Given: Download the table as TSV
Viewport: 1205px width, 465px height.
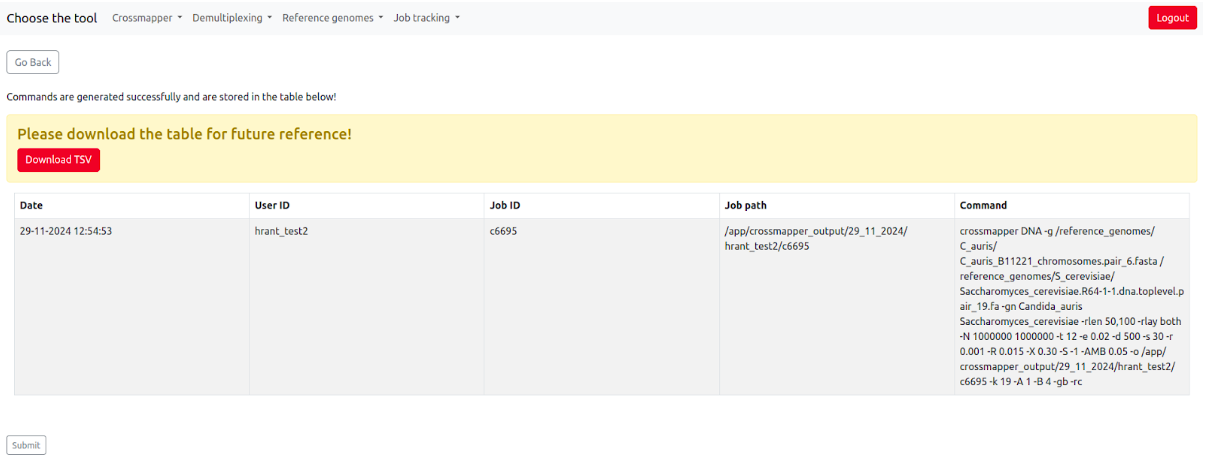Looking at the screenshot, I should click(x=58, y=160).
